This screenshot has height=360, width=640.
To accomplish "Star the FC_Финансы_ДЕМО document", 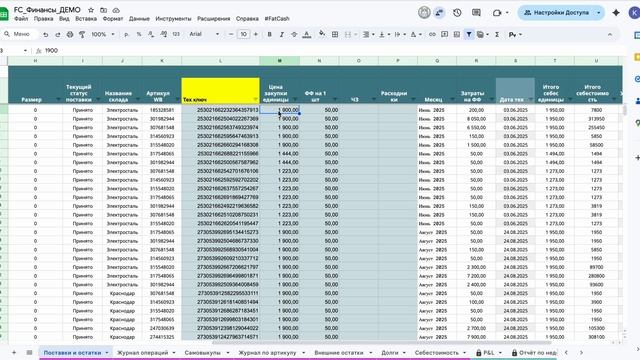I will (91, 10).
